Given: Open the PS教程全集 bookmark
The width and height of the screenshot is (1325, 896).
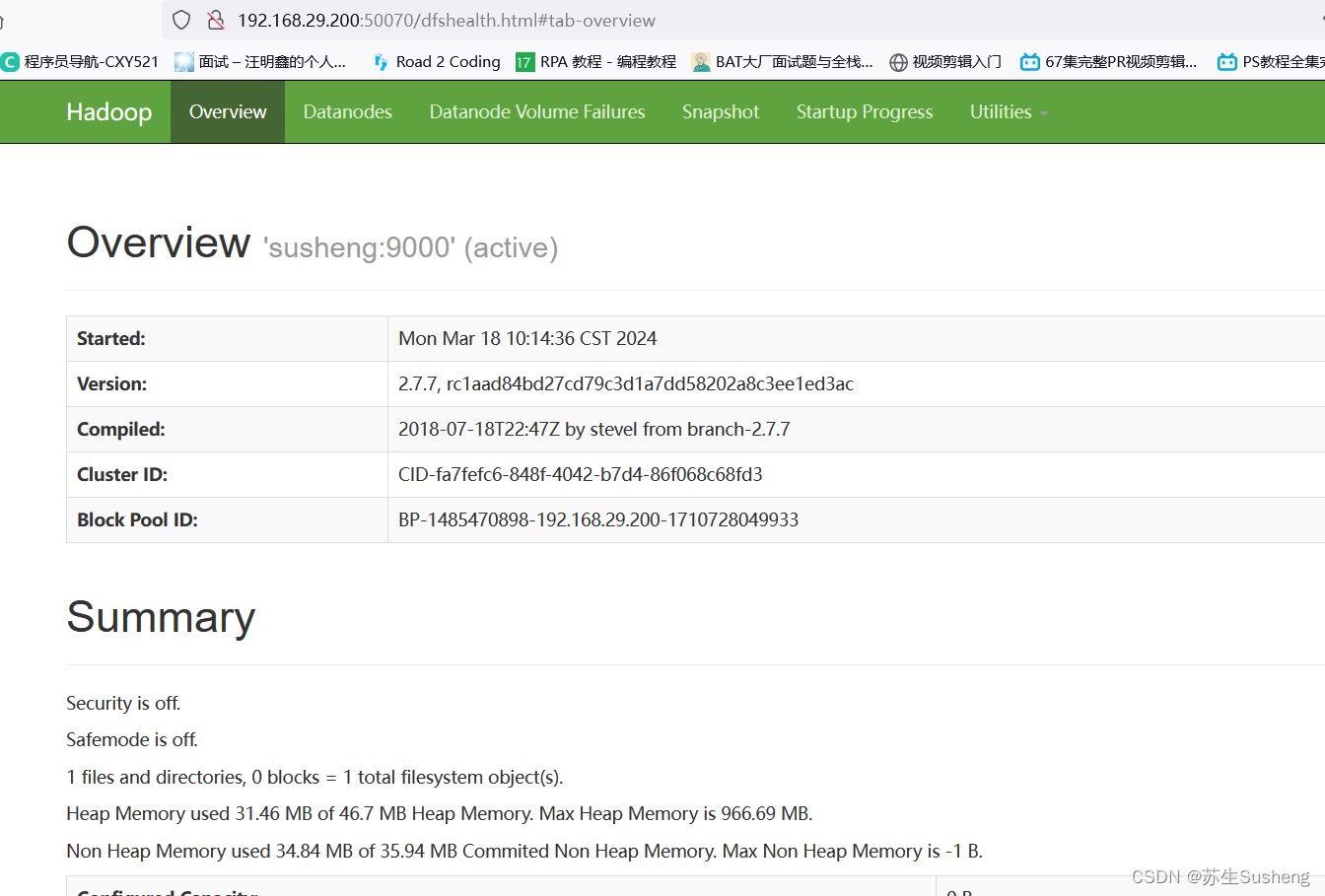Looking at the screenshot, I should pos(1271,62).
